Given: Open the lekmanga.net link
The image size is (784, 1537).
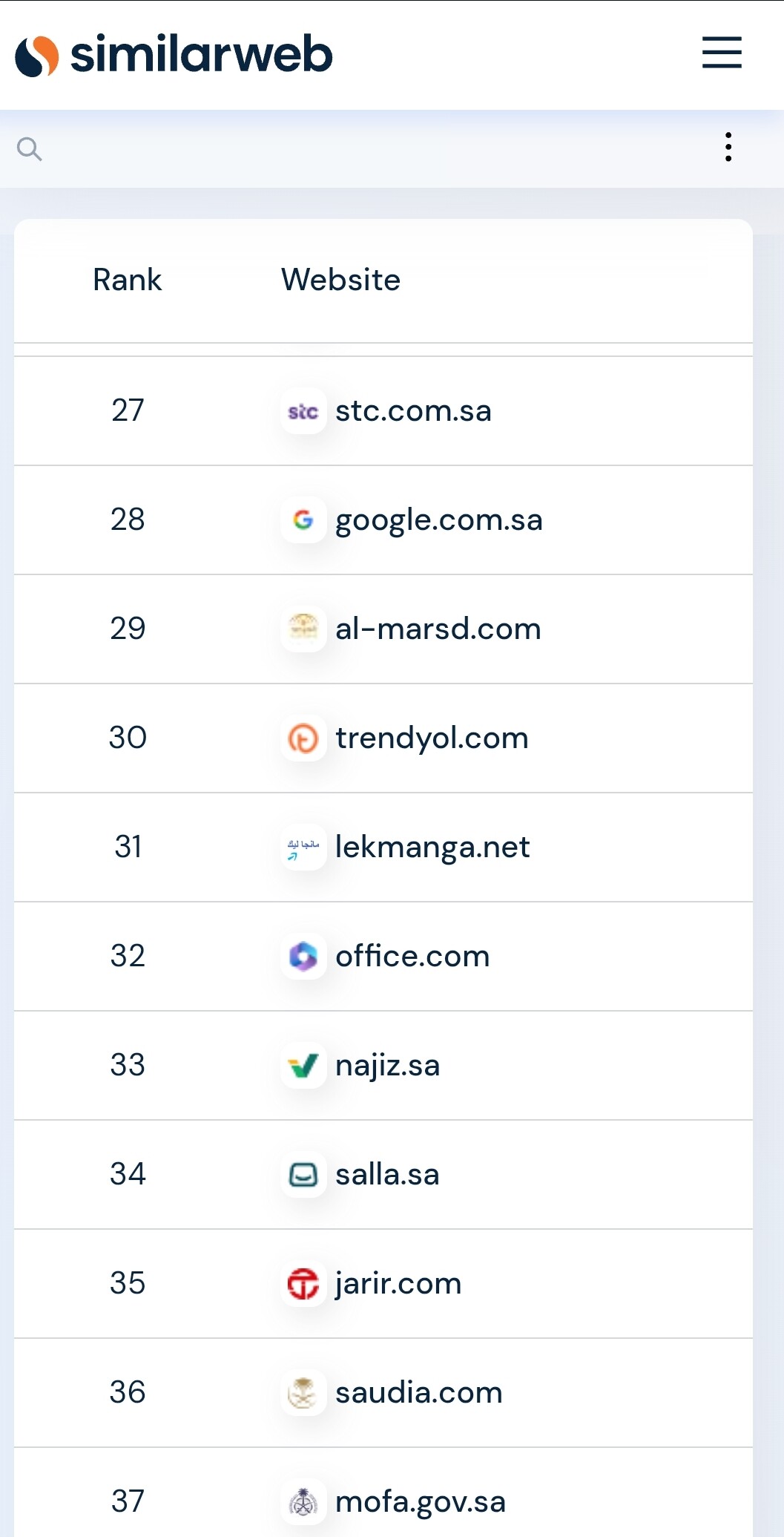Looking at the screenshot, I should [432, 847].
